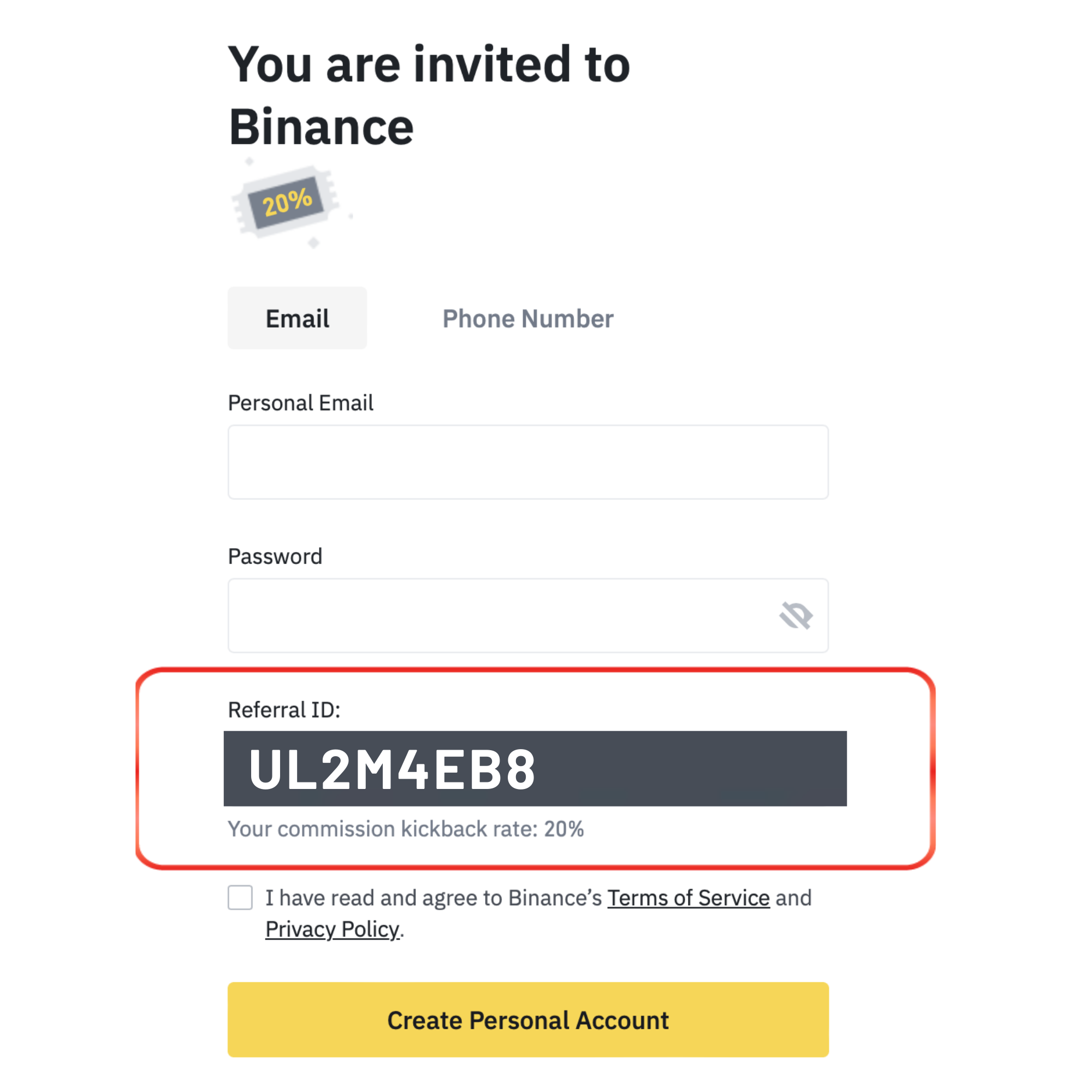Select the Referral ID field showing UL2M4EB8

[535, 769]
